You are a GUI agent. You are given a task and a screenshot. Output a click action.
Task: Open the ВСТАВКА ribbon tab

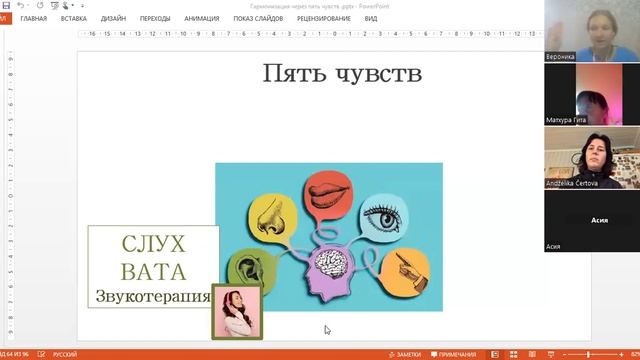[73, 19]
